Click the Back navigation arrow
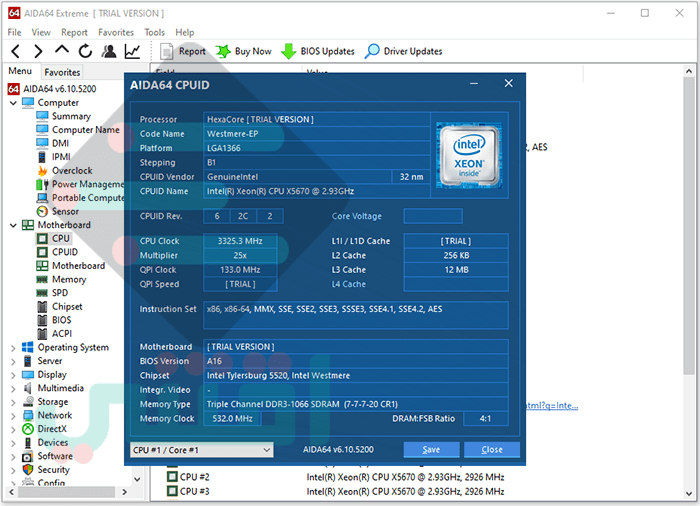Viewport: 700px width, 506px height. coord(16,51)
